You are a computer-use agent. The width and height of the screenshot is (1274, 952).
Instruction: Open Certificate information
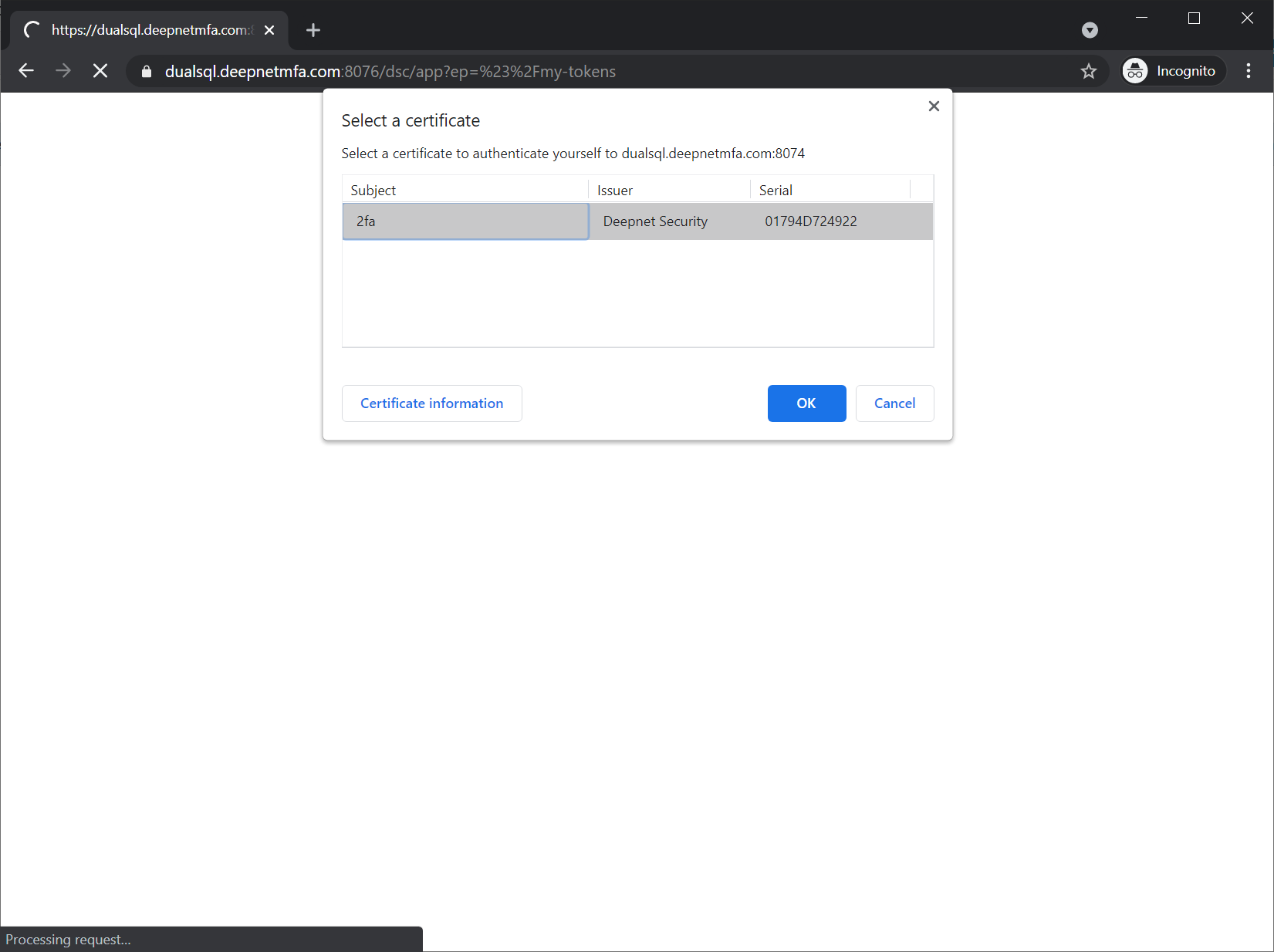[431, 403]
